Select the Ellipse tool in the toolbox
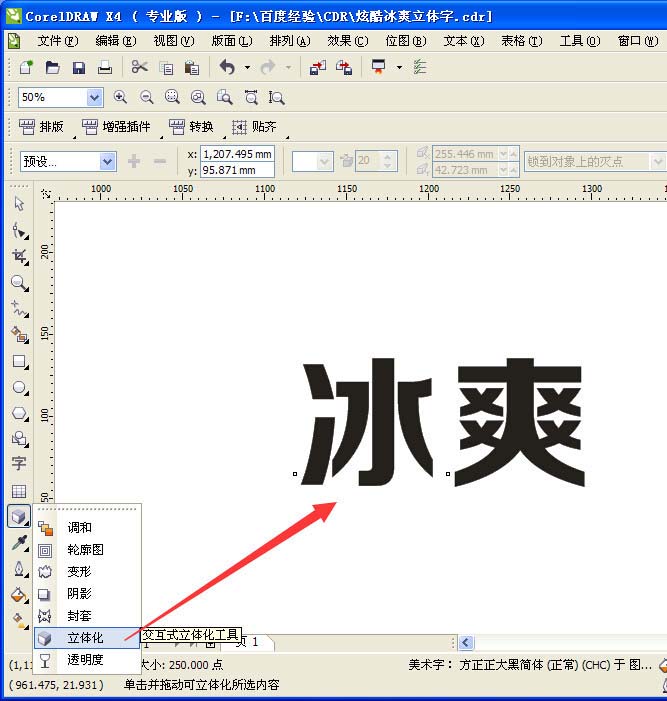Screen dimensions: 667x701 tap(20, 388)
